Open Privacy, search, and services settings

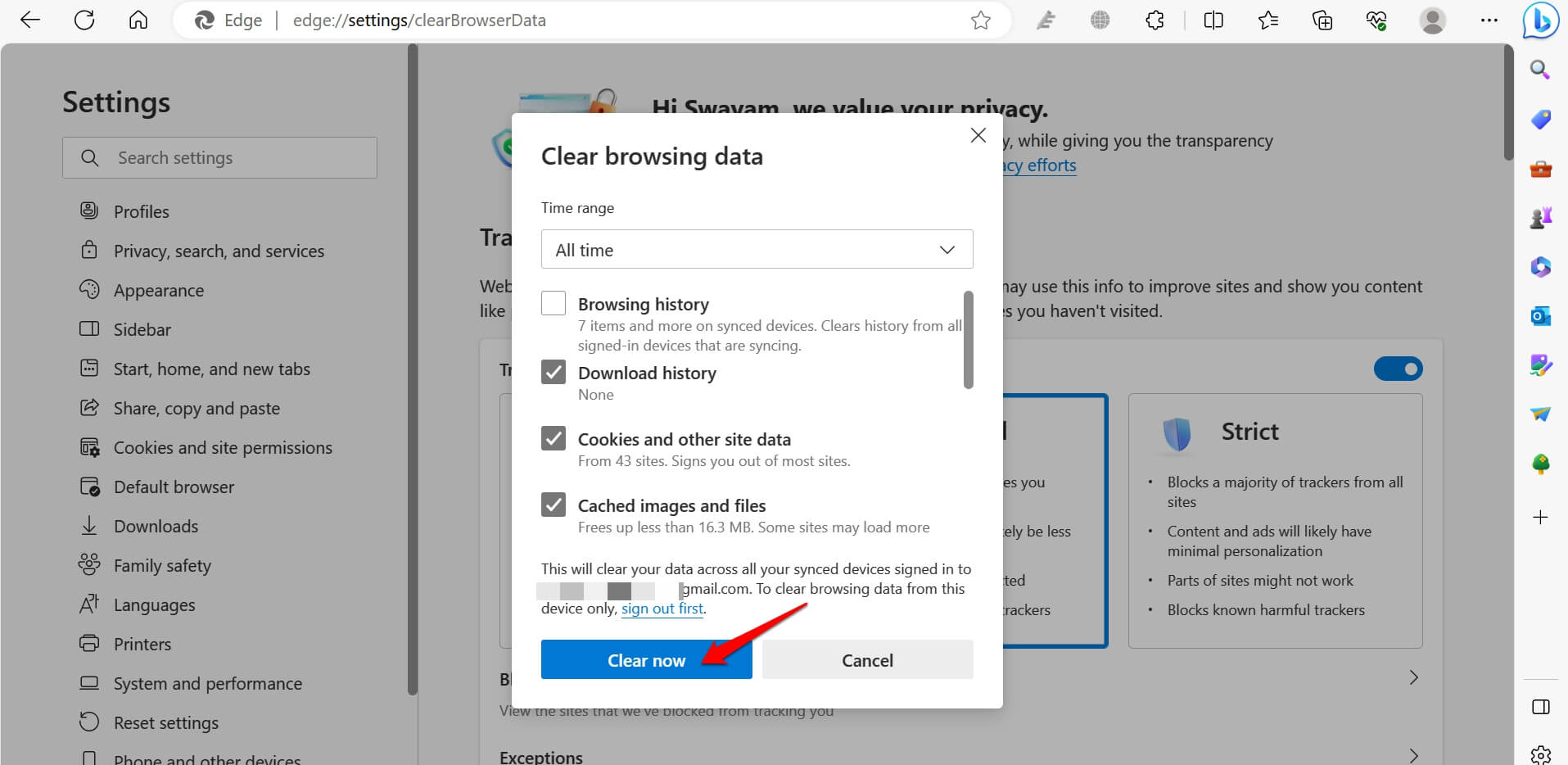[x=218, y=251]
